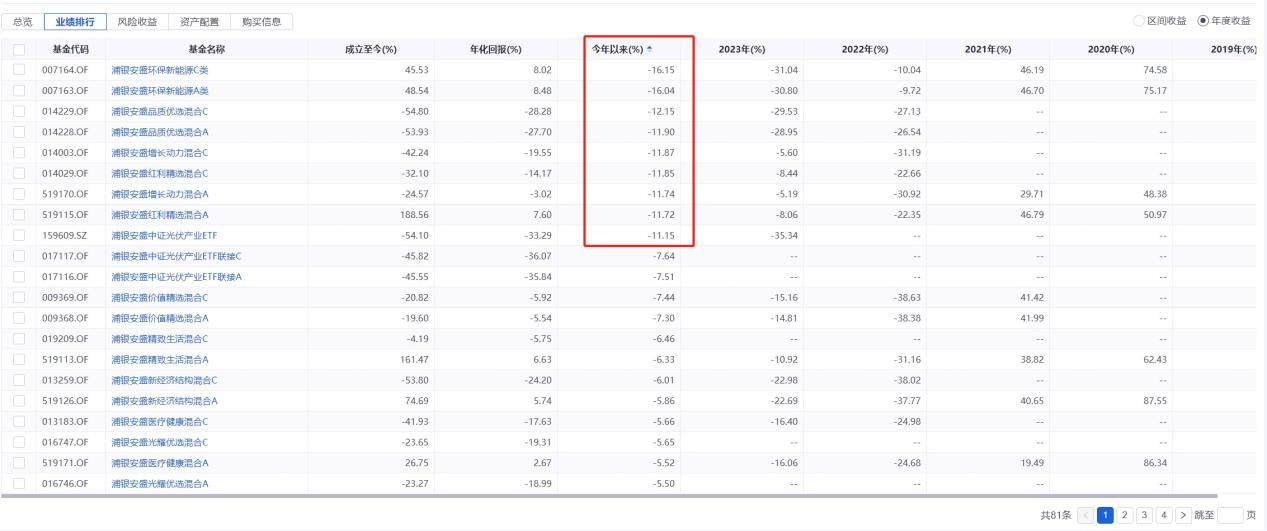Open fund link 浦银安盛环保新能源C类
The width and height of the screenshot is (1267, 531).
tap(160, 70)
